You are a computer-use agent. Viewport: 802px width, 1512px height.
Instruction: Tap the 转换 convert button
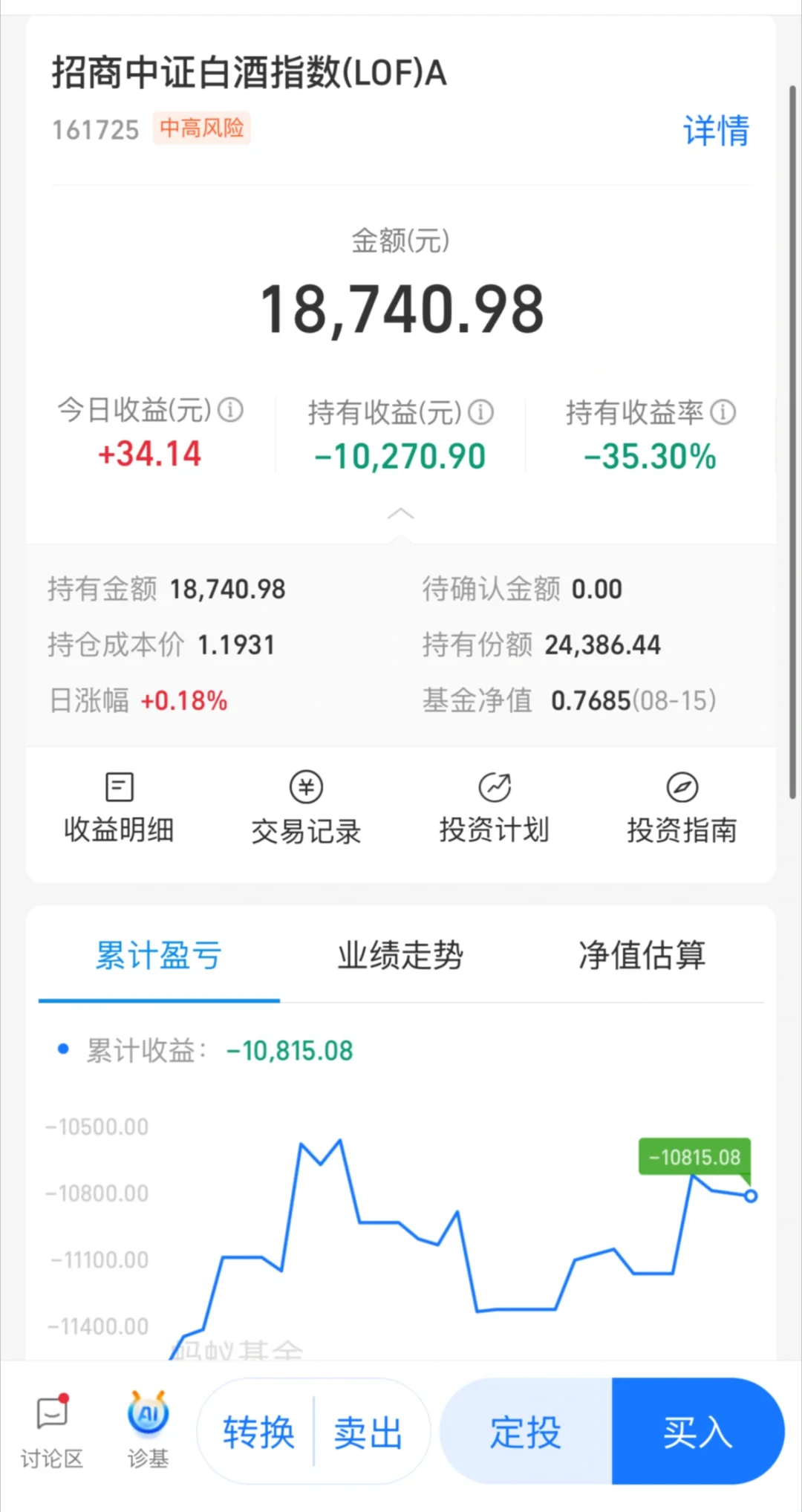point(258,1433)
